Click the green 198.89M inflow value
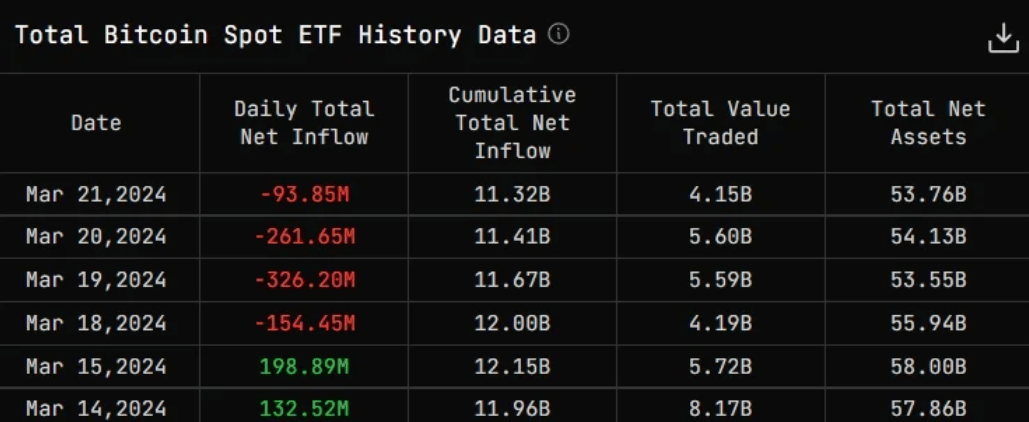The image size is (1029, 422). (x=304, y=366)
